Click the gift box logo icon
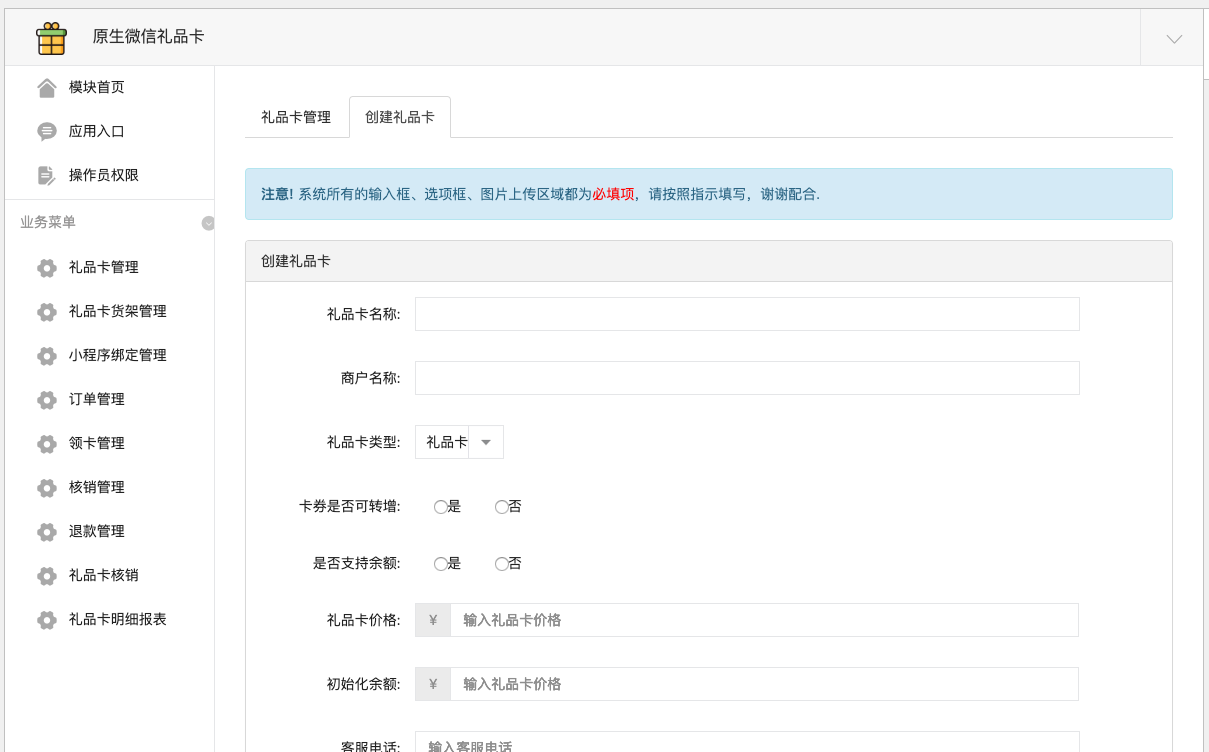The image size is (1209, 752). coord(51,38)
